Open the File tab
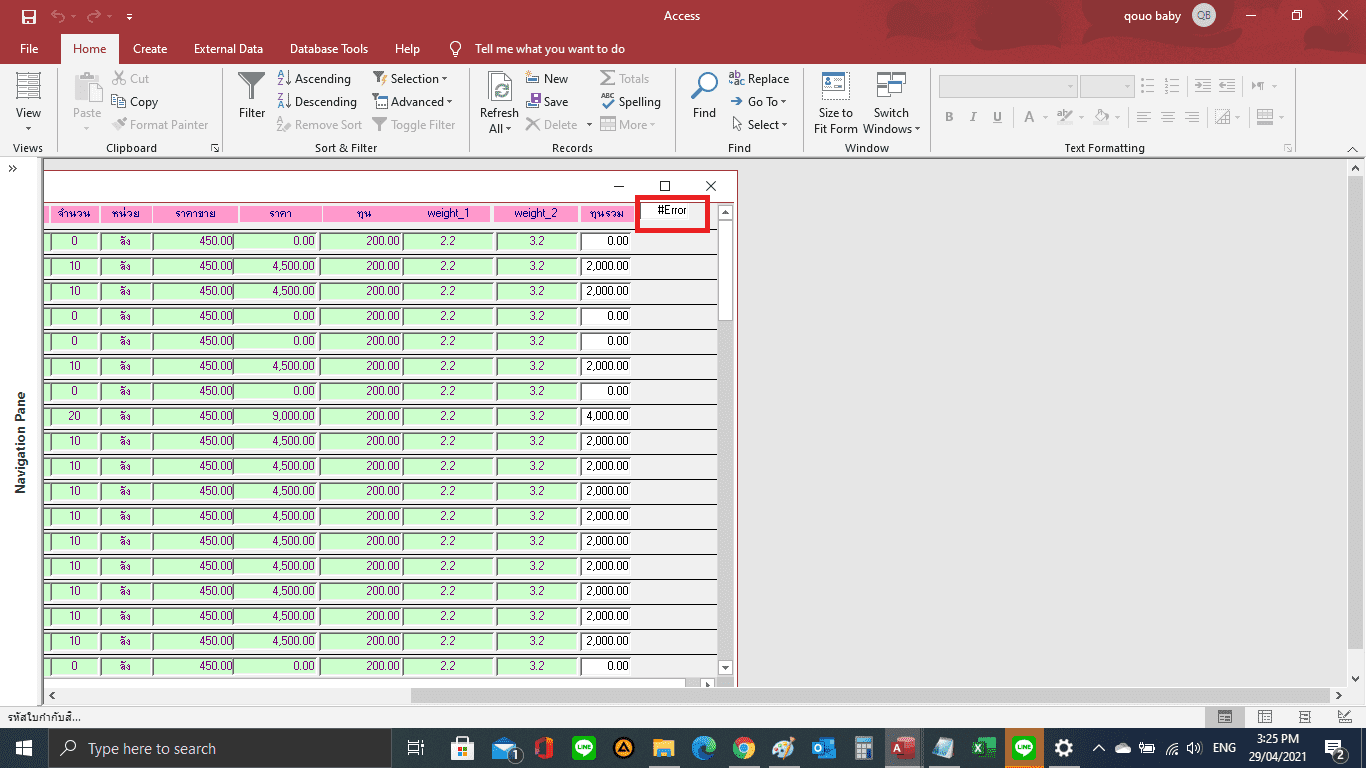The height and width of the screenshot is (768, 1366). coord(29,48)
